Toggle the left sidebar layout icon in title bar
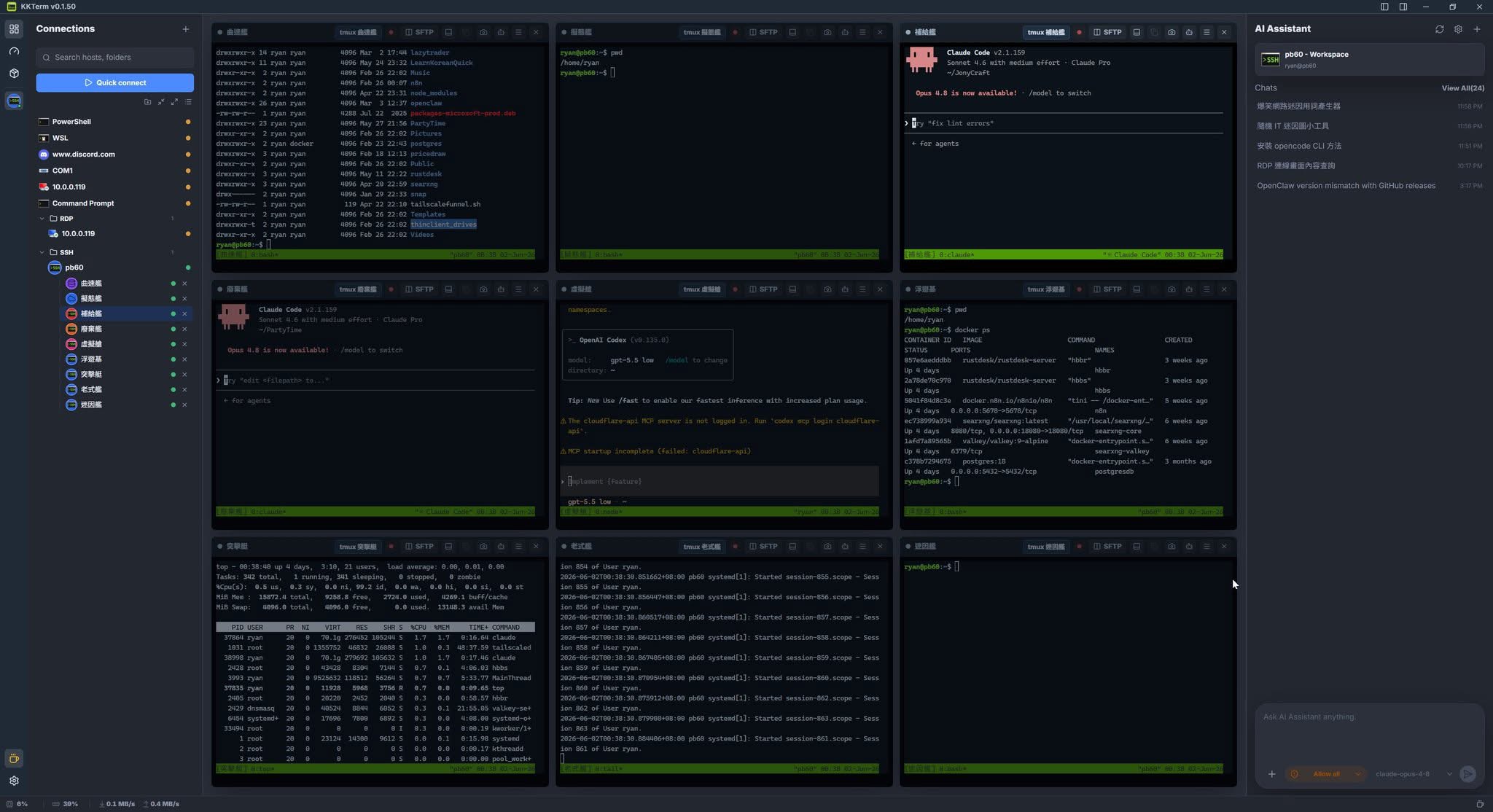This screenshot has height=812, width=1493. click(x=1384, y=7)
